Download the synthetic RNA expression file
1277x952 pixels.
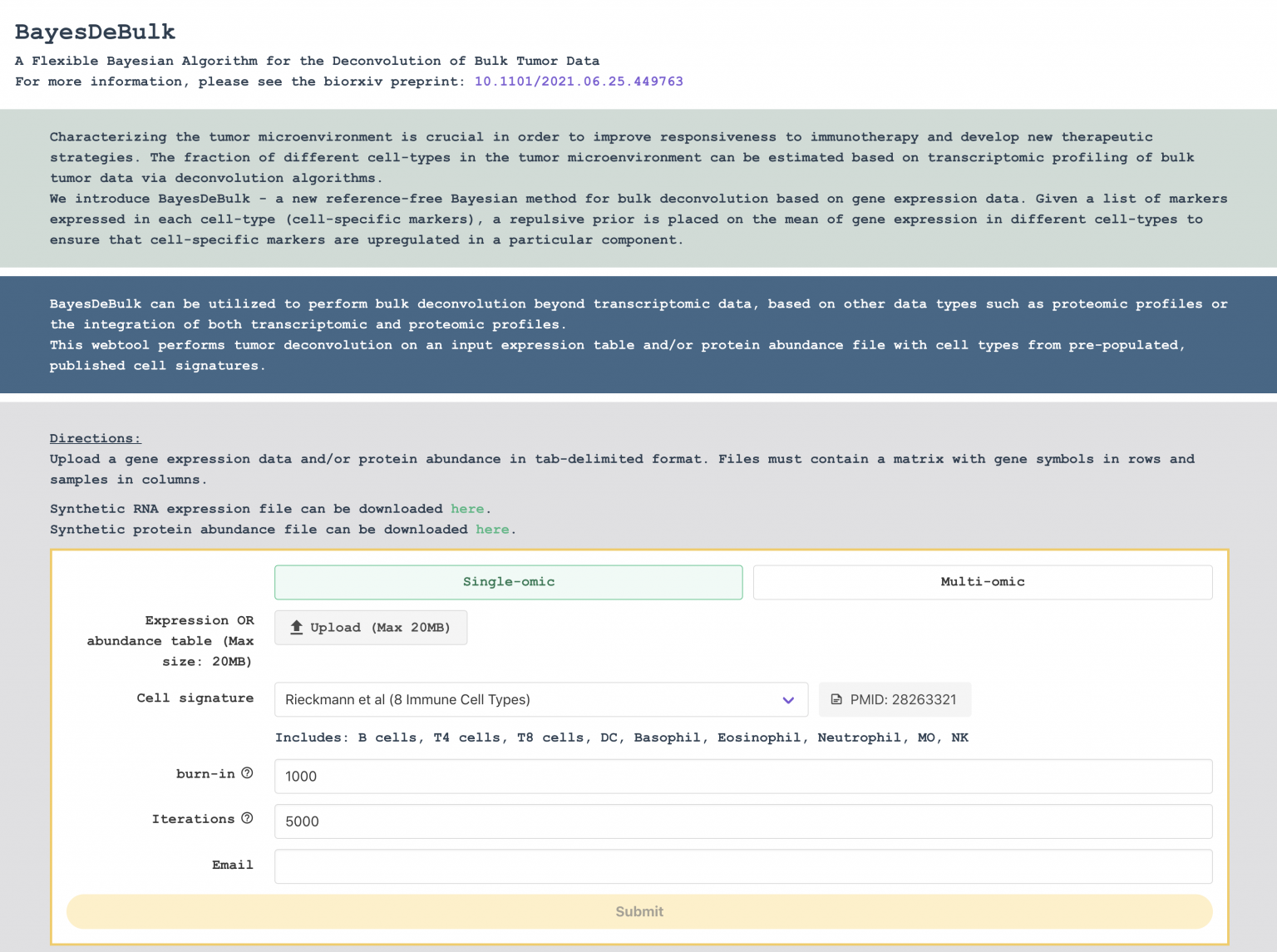pos(467,509)
